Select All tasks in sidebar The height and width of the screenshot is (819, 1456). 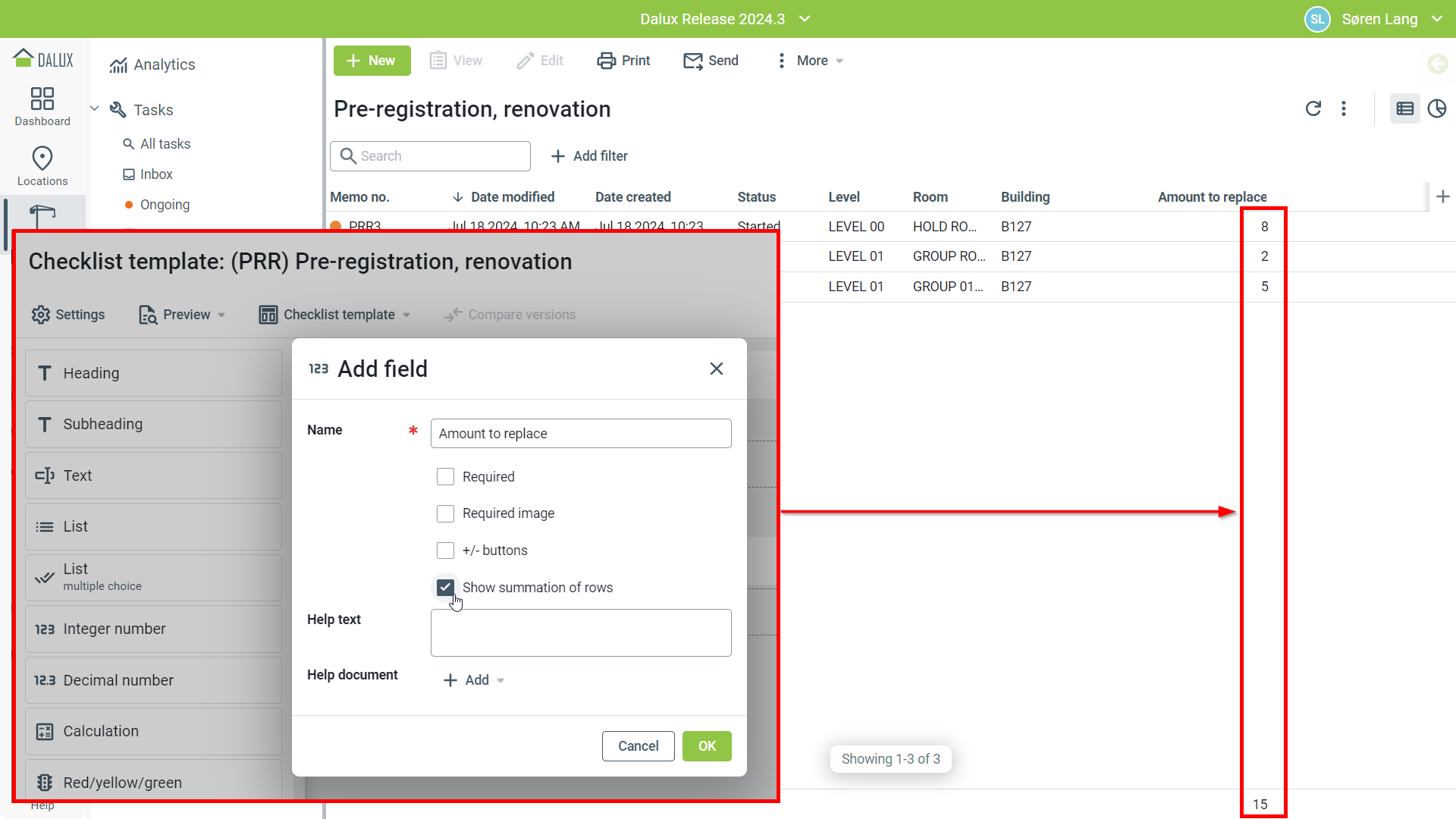coord(165,144)
